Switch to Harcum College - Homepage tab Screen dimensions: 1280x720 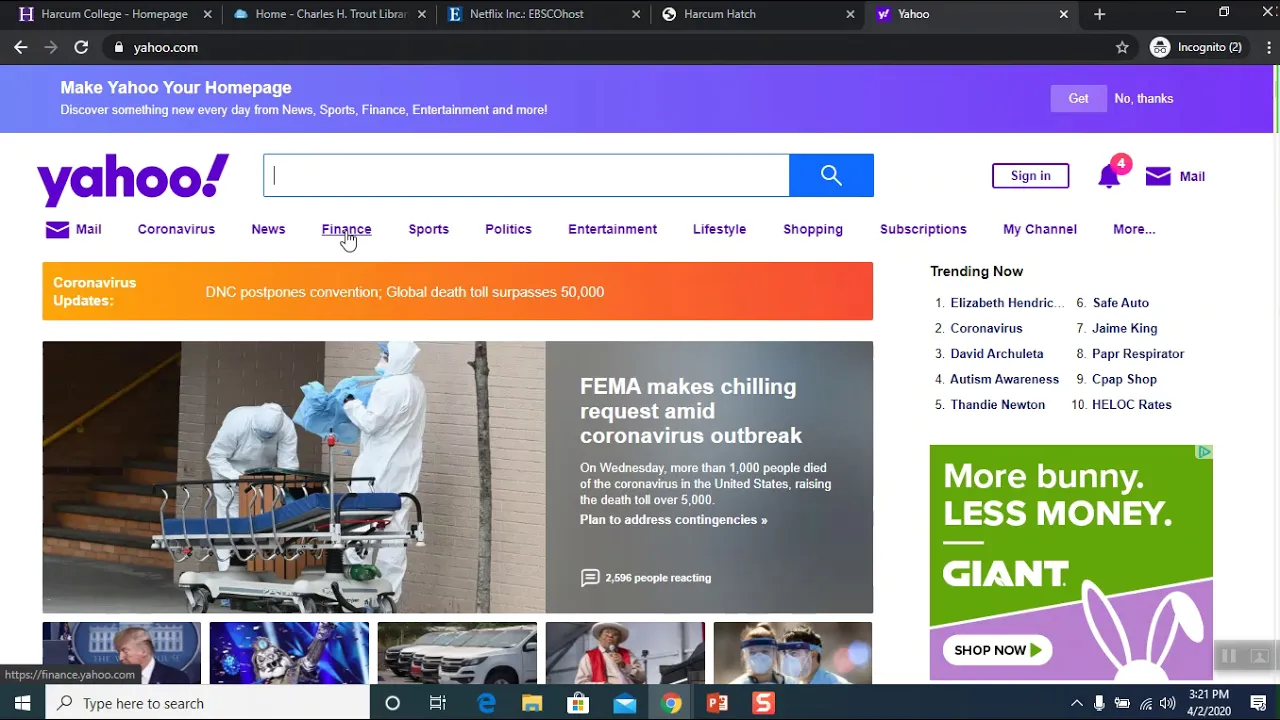pos(113,14)
